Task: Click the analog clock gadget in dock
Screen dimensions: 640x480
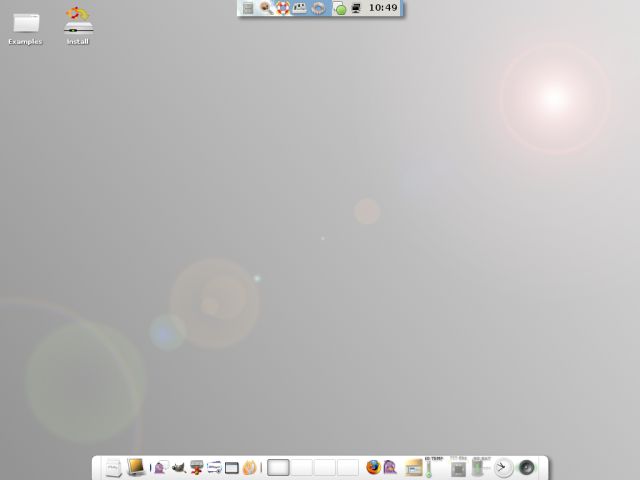Action: point(504,468)
